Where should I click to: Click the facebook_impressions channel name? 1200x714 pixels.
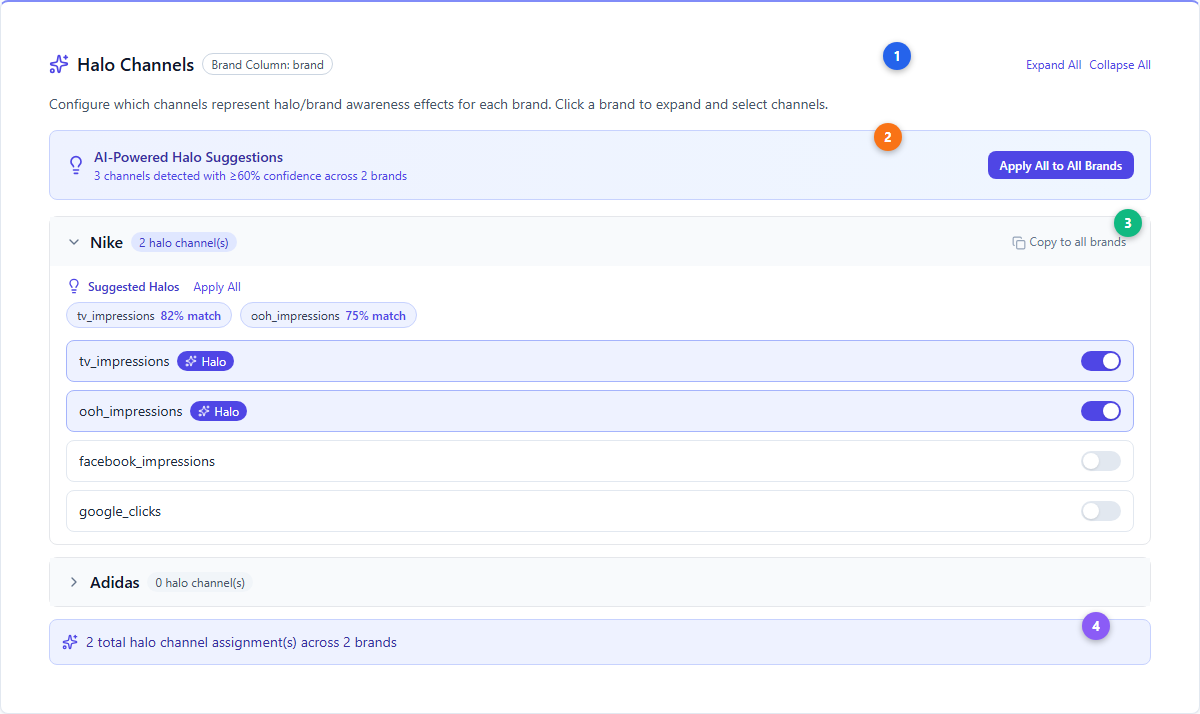pyautogui.click(x=147, y=461)
